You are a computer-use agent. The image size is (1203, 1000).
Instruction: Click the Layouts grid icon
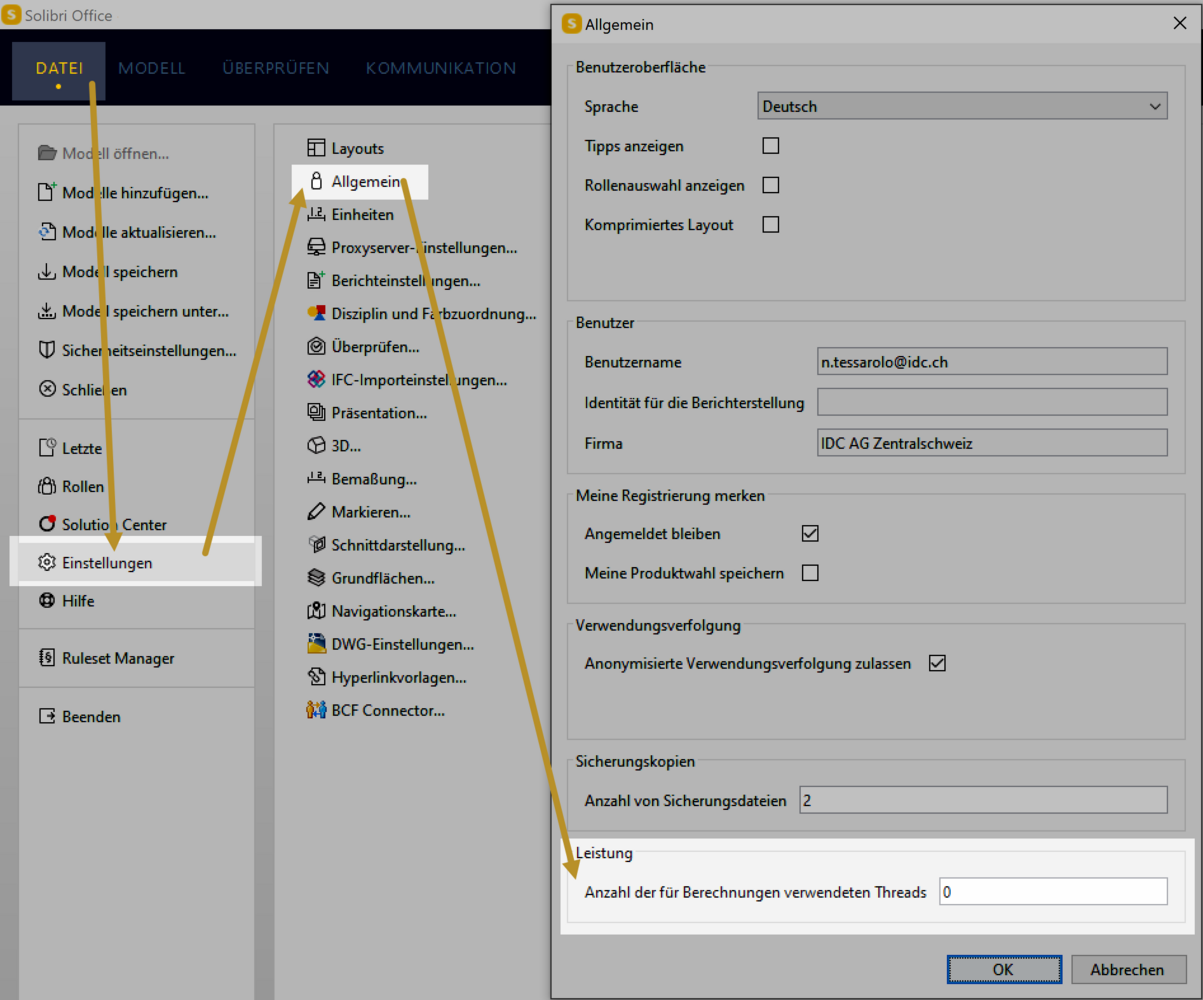[x=316, y=148]
